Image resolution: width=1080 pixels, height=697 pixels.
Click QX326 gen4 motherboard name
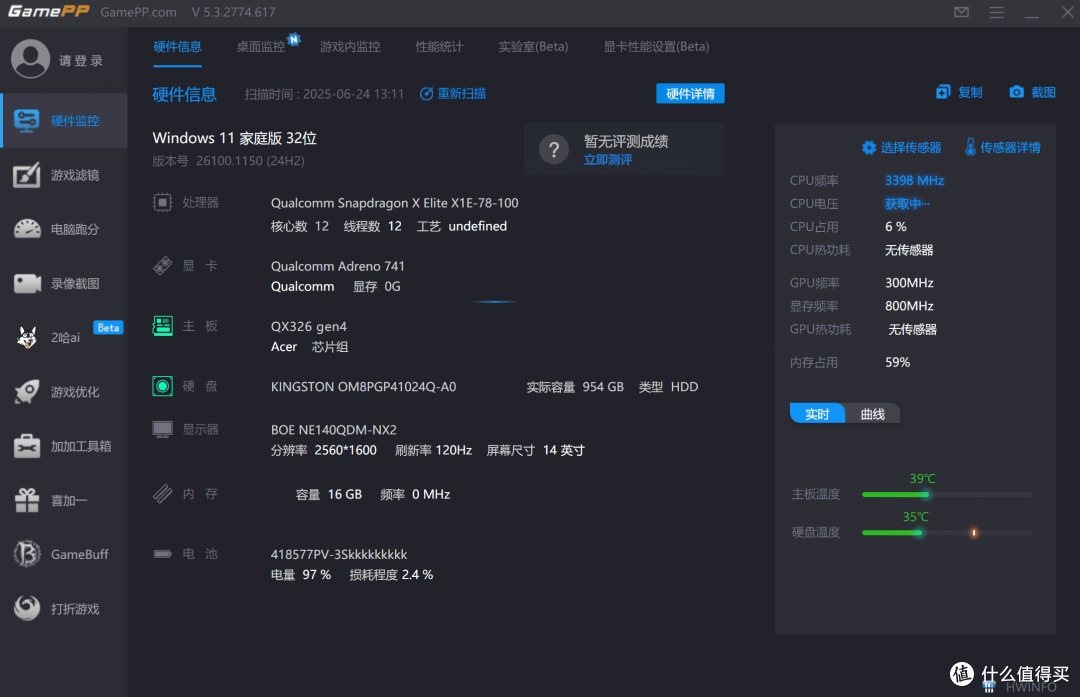coord(309,326)
